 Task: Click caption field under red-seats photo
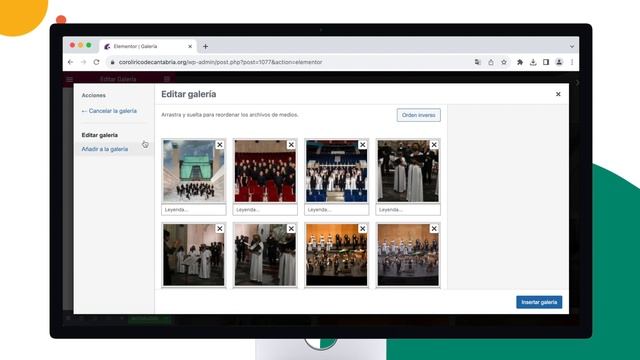(265, 209)
